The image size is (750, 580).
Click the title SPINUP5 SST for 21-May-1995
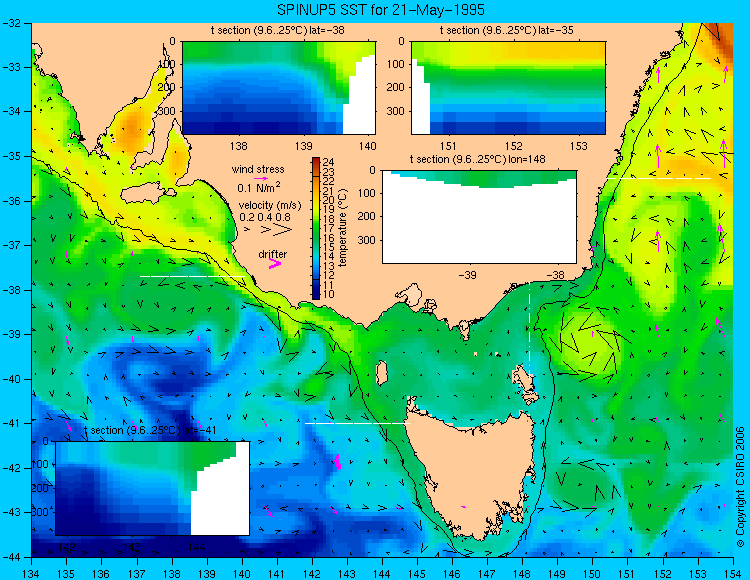tap(381, 9)
